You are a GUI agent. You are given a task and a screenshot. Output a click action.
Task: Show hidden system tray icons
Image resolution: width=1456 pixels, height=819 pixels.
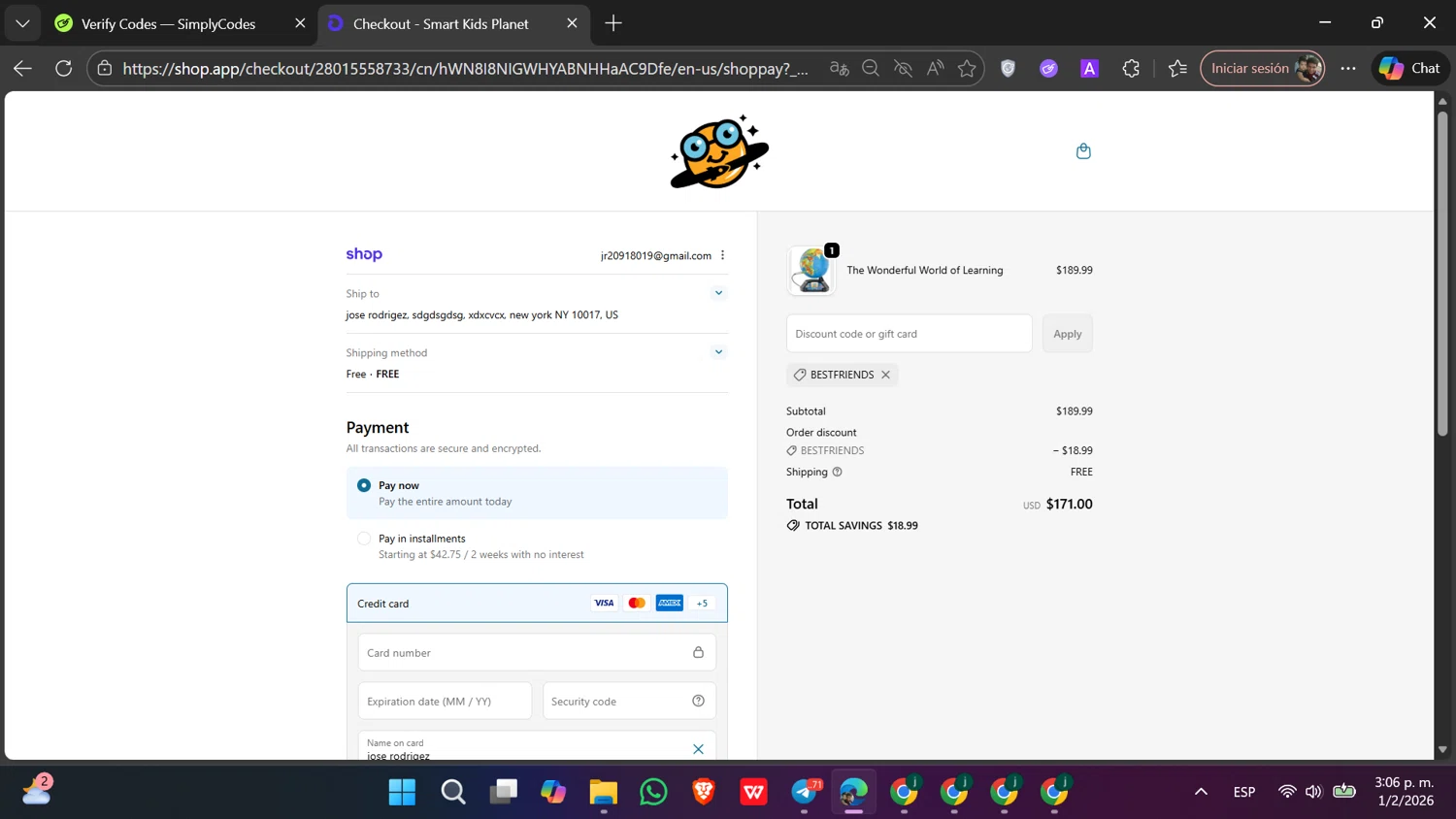click(1201, 792)
